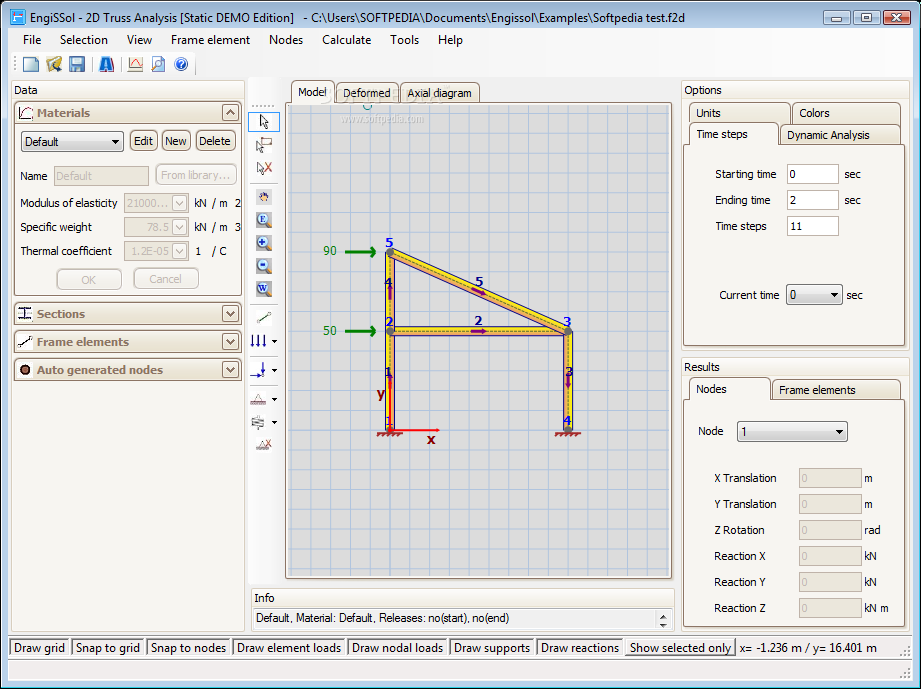Click the document magnifier preview icon
921x689 pixels.
click(x=158, y=64)
